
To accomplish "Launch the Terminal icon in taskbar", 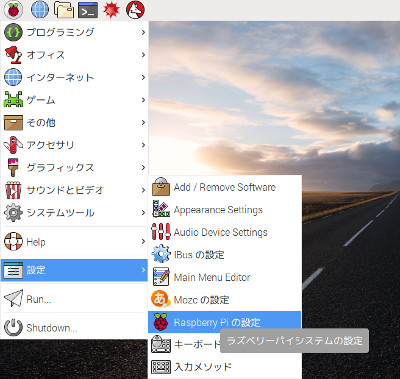I will pyautogui.click(x=88, y=10).
